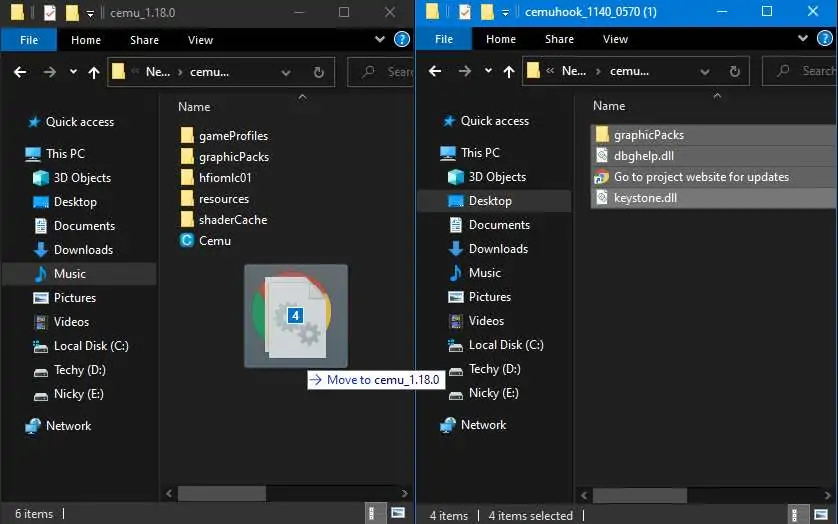Image resolution: width=838 pixels, height=524 pixels.
Task: Open Help in cemuhook window
Action: [825, 38]
